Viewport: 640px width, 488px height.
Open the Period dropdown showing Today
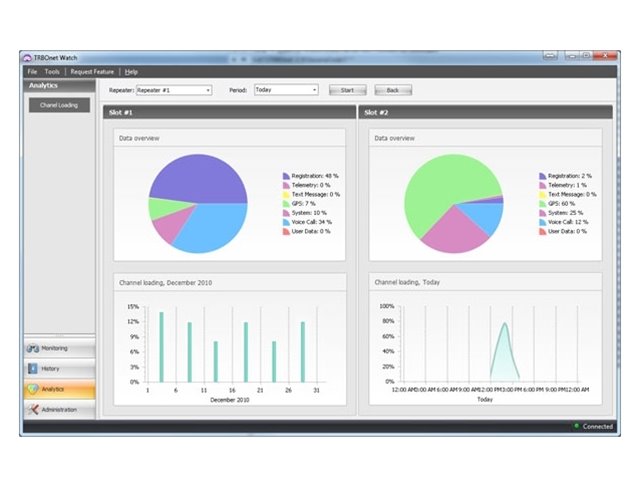(x=314, y=90)
